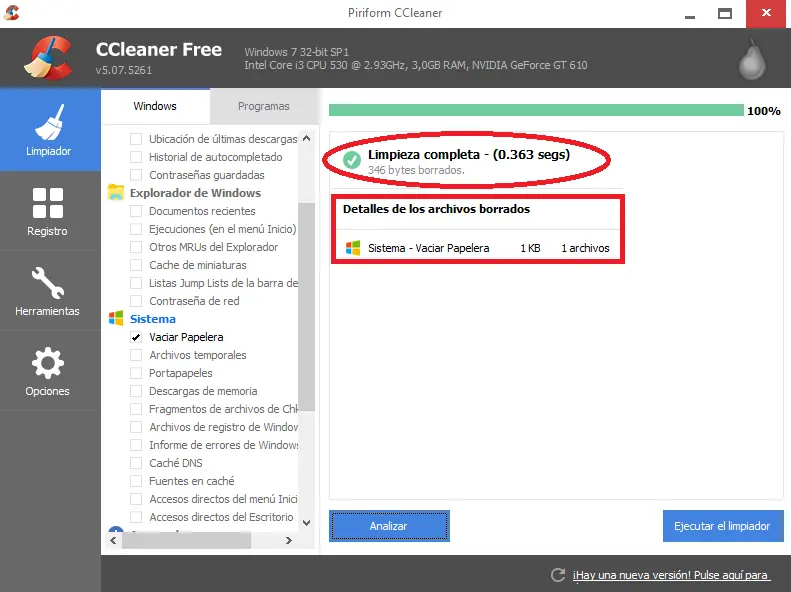Image resolution: width=791 pixels, height=592 pixels.
Task: Click the v5.07.5261 version label
Action: tap(124, 70)
